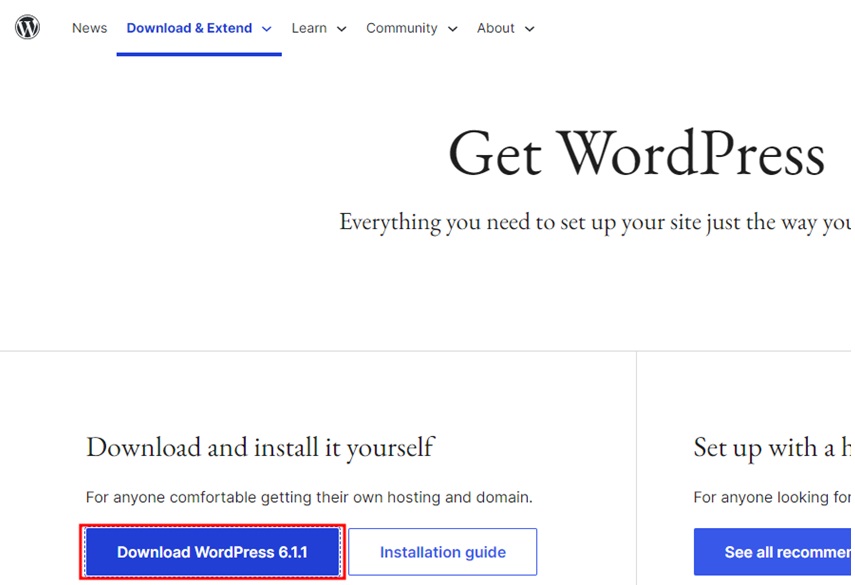Select the Get WordPress heading text
855x585 pixels.
coord(636,154)
